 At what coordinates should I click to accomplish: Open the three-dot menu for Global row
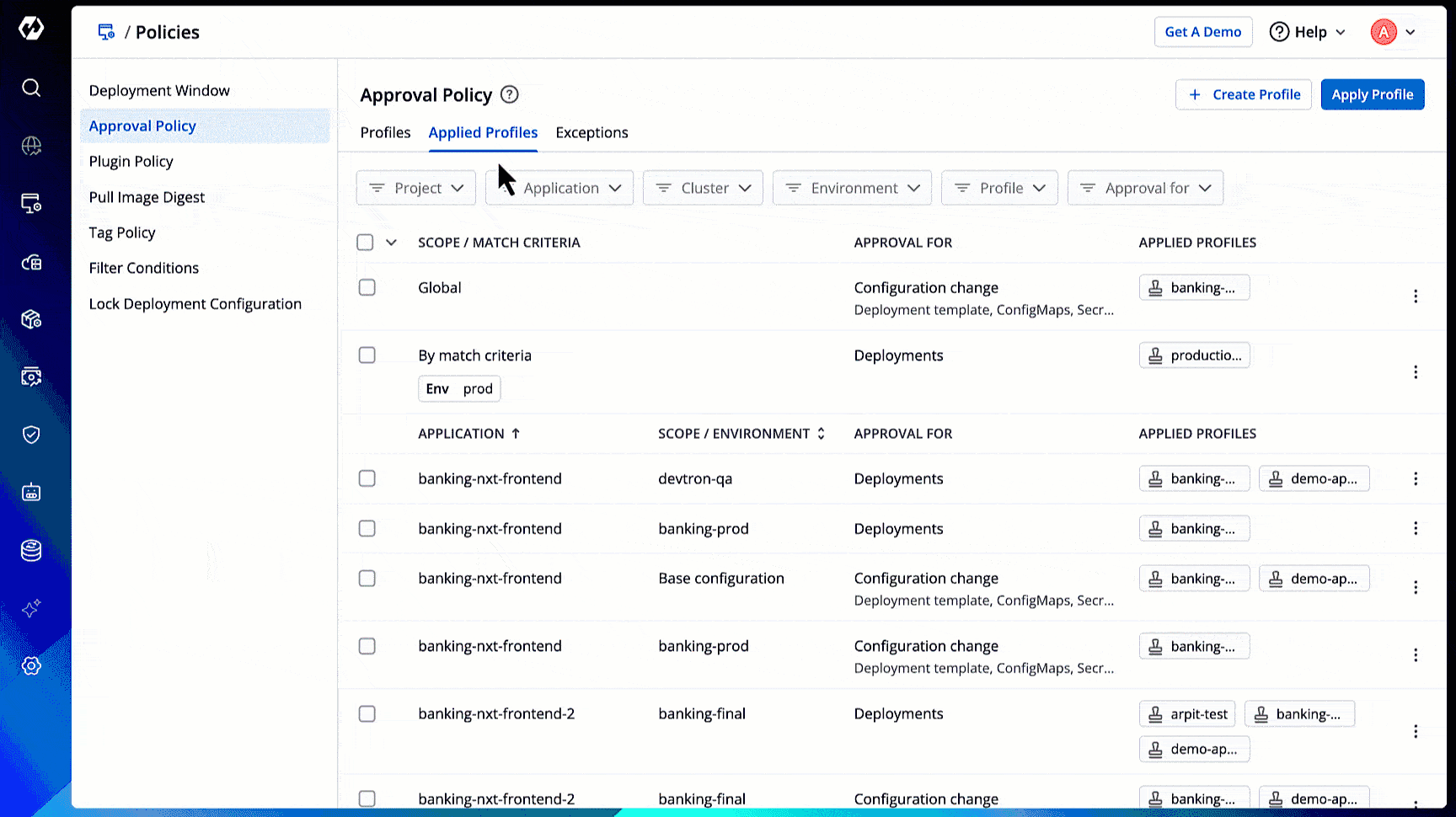(1416, 296)
